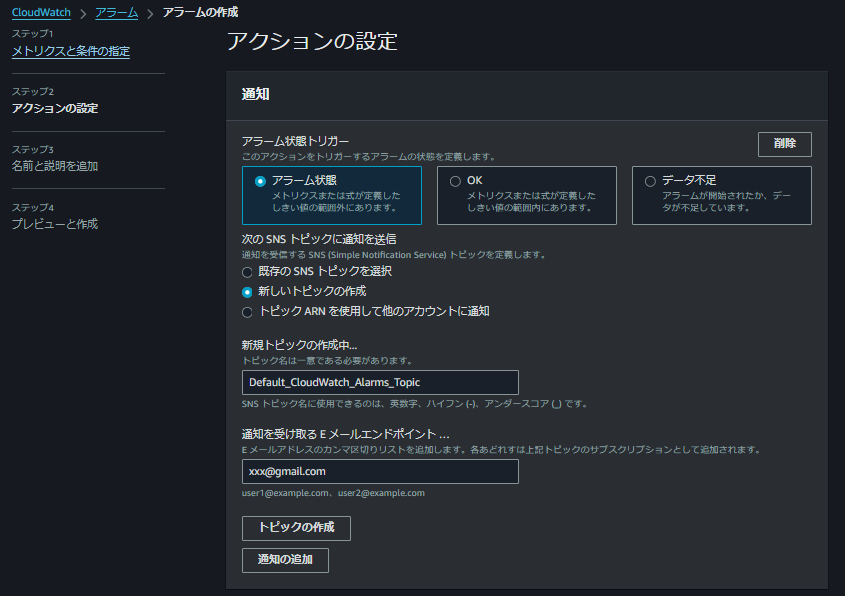The image size is (845, 596).
Task: Click the topic name input field
Action: click(380, 382)
